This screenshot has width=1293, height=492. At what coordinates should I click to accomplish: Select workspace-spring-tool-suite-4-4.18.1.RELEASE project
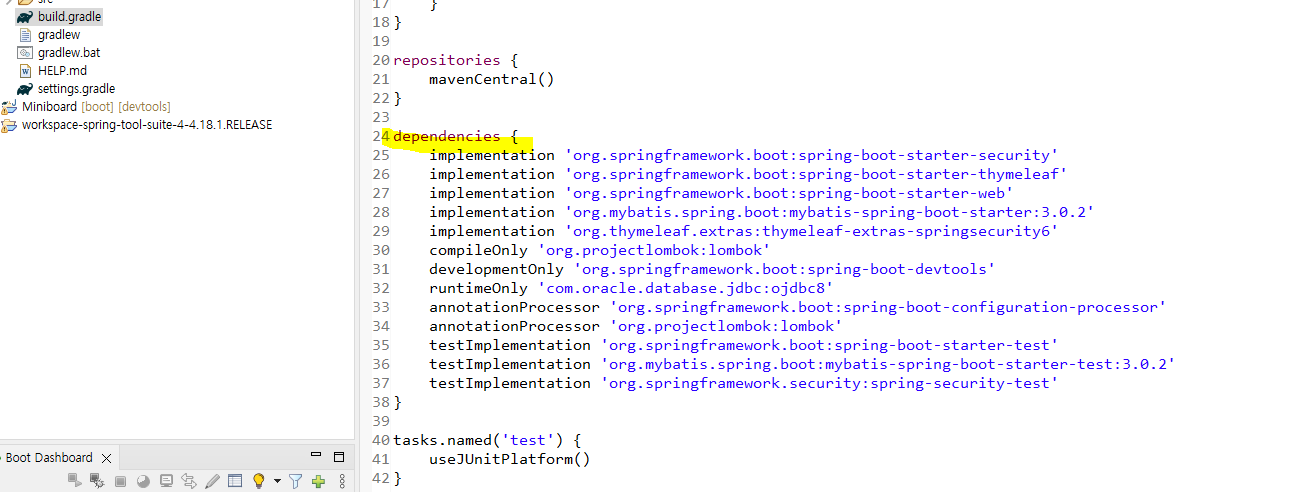(x=147, y=125)
